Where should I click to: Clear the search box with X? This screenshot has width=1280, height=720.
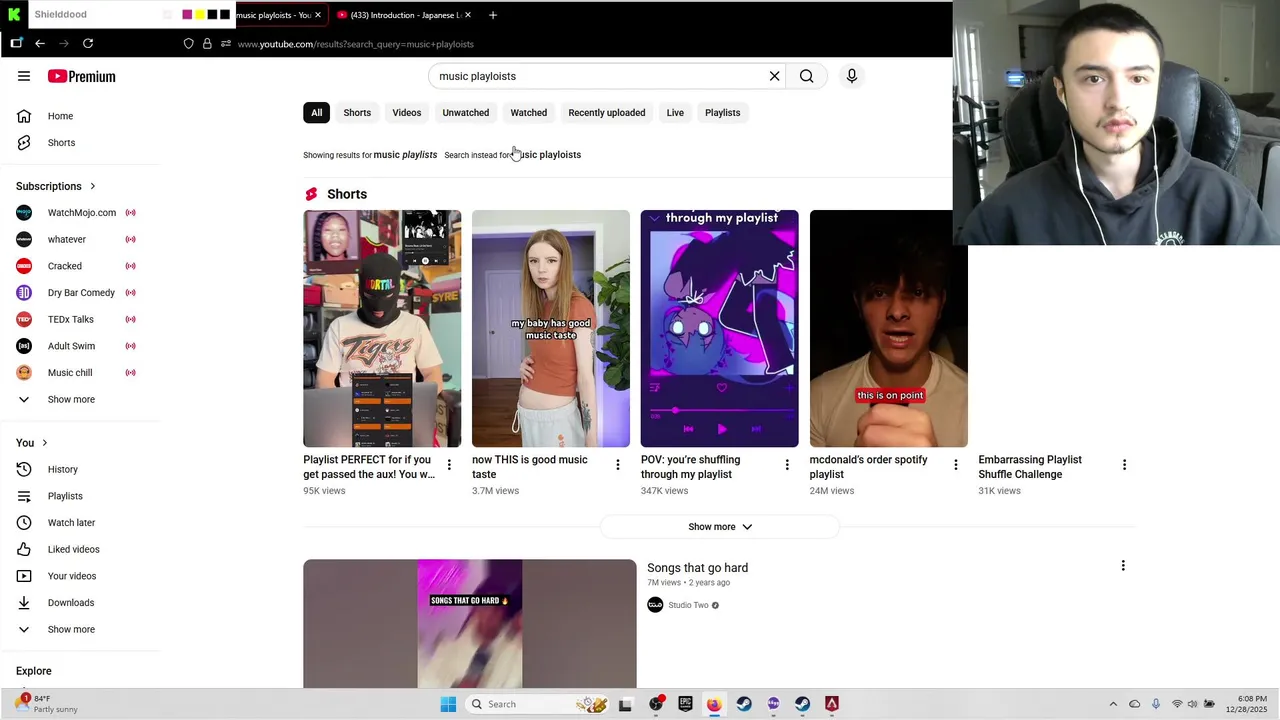click(x=774, y=76)
